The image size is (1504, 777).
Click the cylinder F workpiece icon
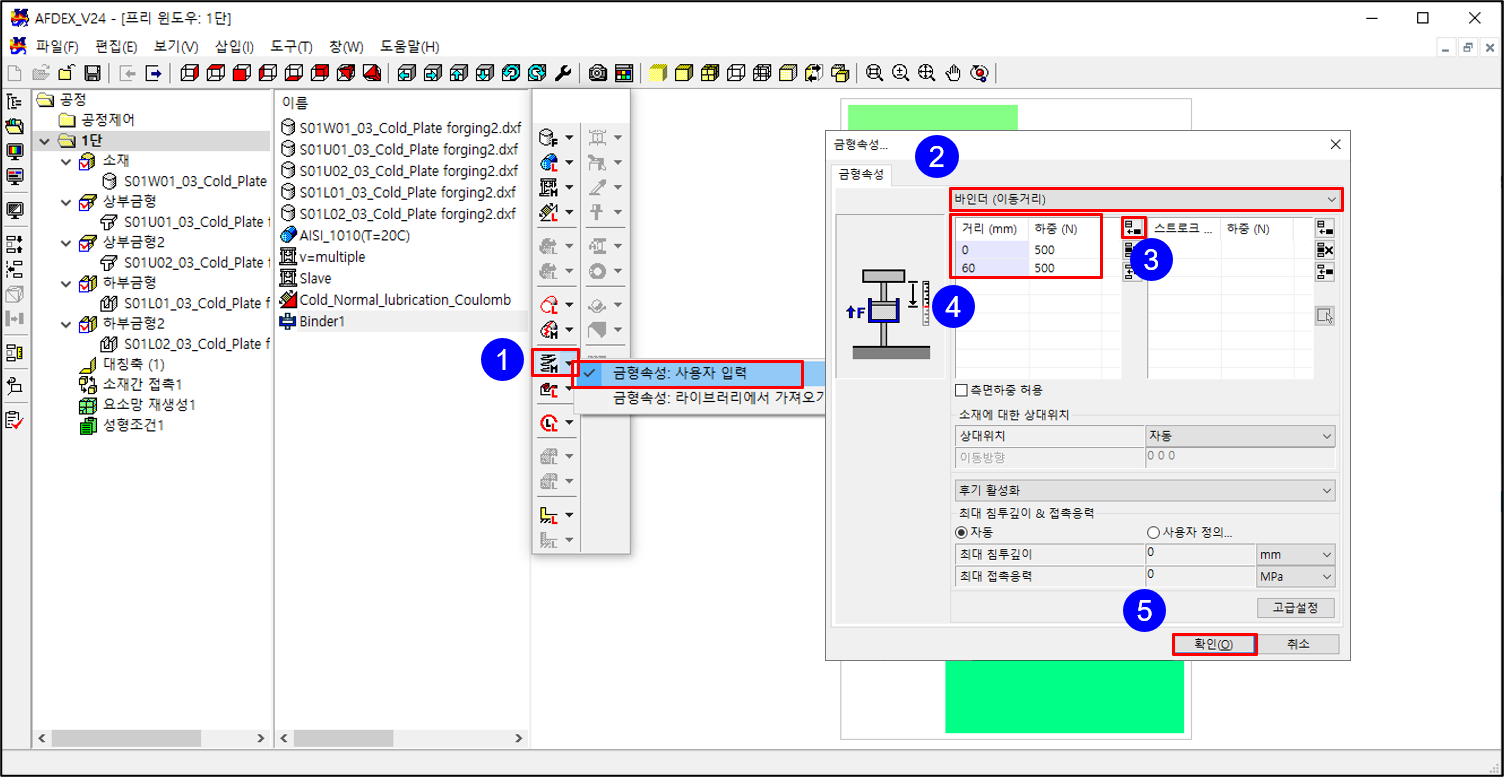tap(548, 137)
